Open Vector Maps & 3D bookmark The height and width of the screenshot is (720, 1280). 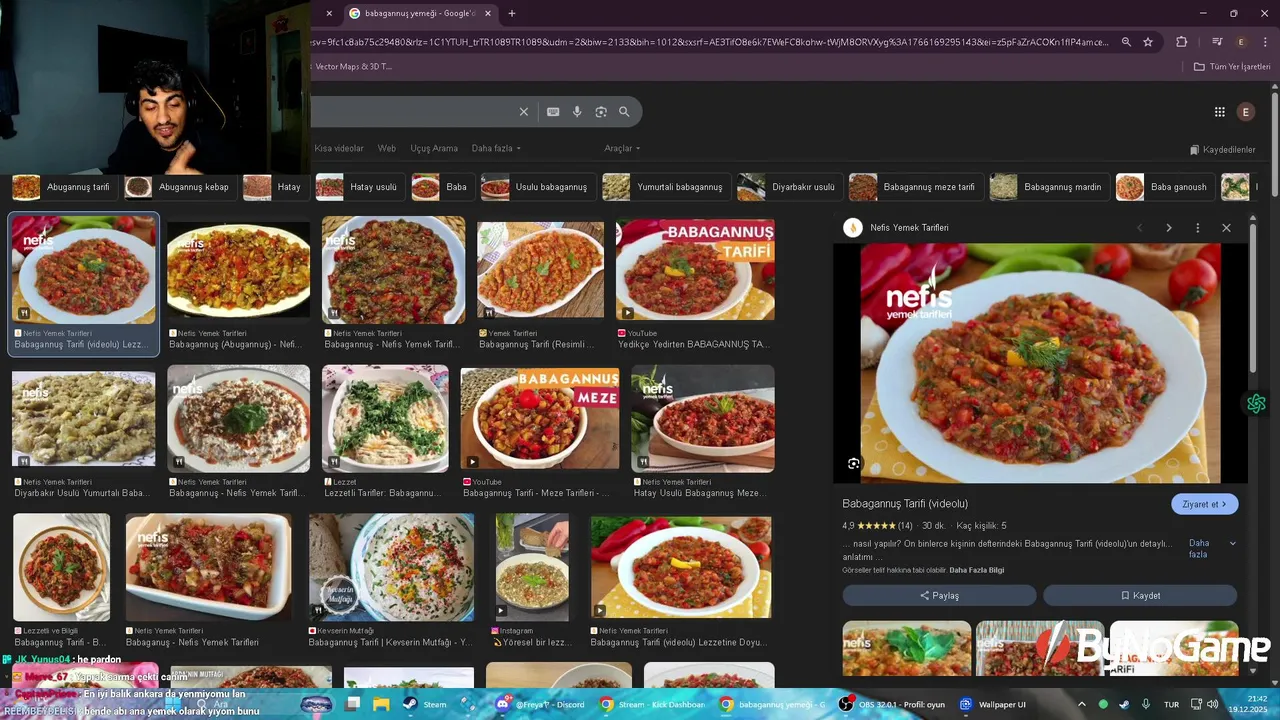[x=353, y=67]
